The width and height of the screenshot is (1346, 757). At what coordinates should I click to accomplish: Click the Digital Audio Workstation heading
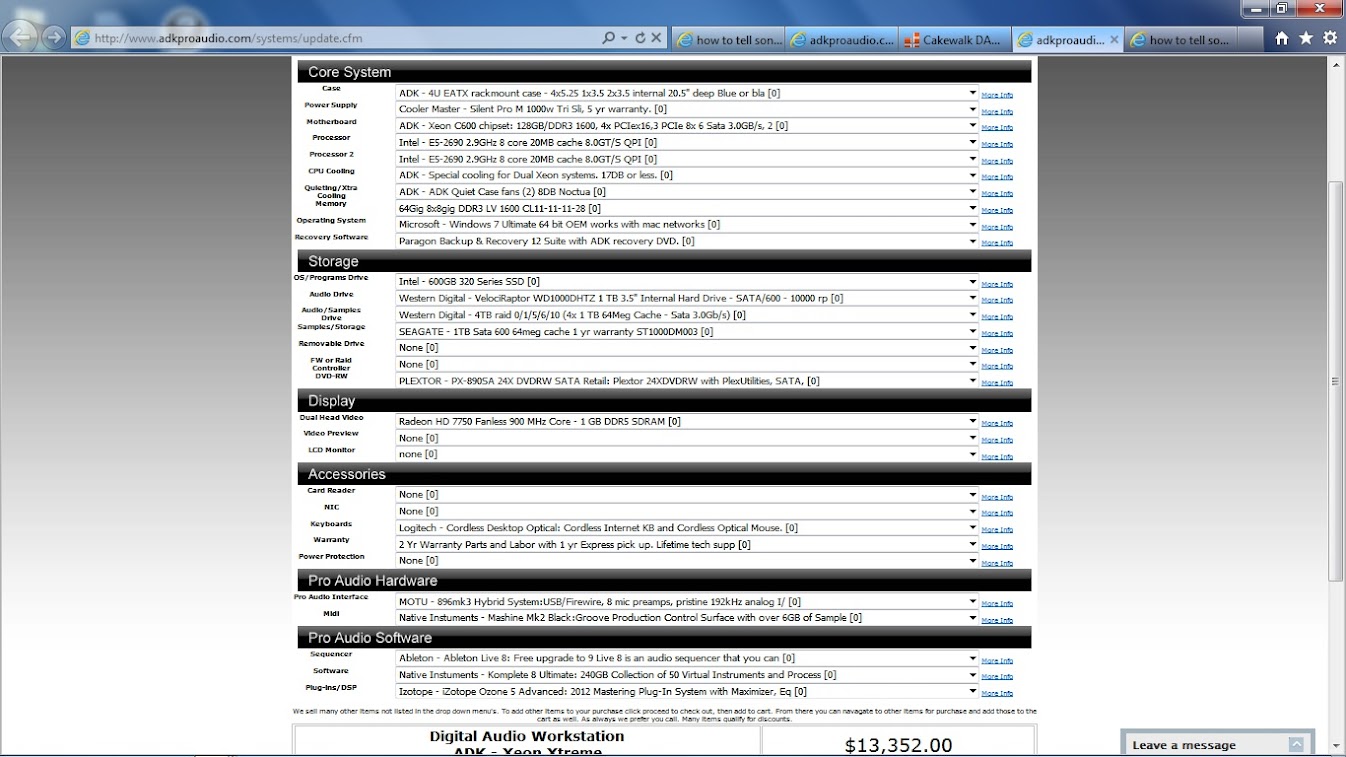pos(527,736)
